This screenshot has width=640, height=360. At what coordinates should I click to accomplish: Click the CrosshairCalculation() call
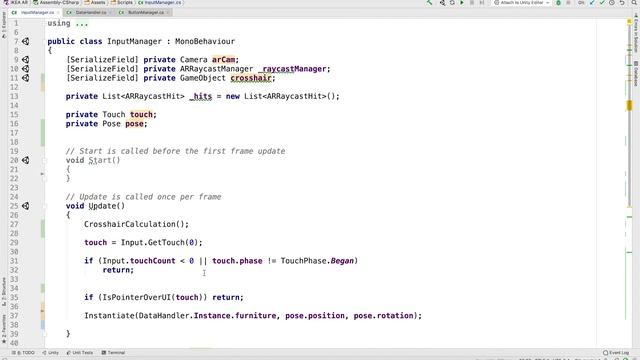pyautogui.click(x=135, y=224)
